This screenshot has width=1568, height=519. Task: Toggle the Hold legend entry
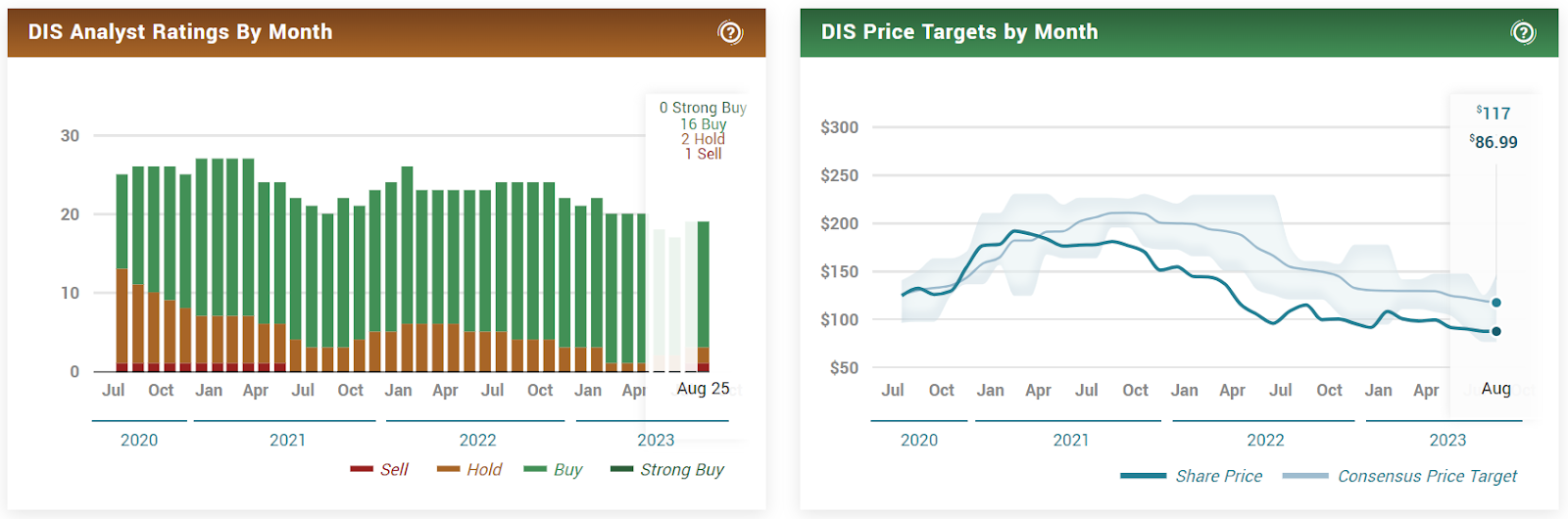469,470
